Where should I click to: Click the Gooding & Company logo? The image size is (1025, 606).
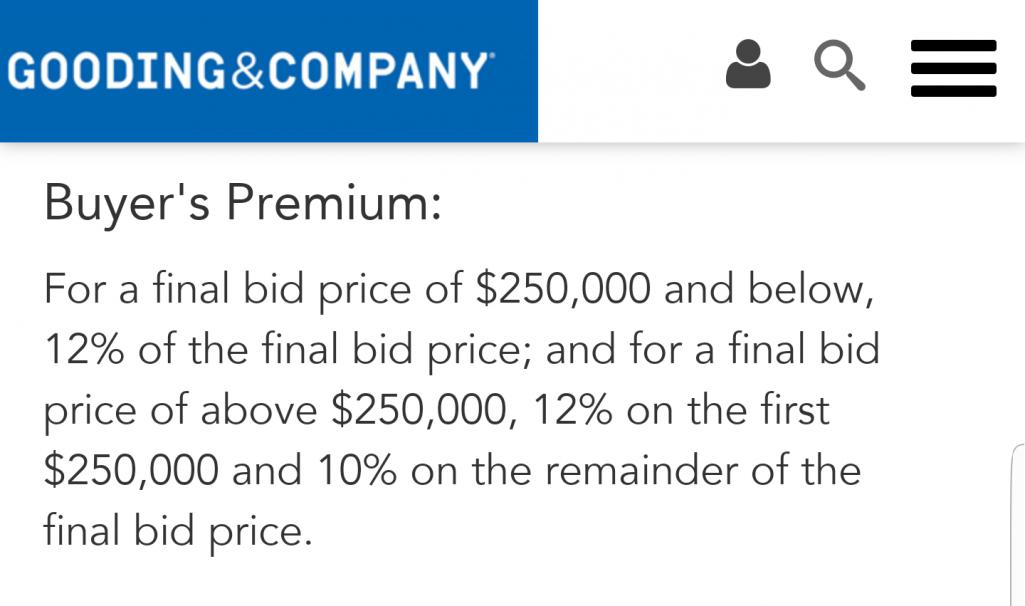click(x=250, y=71)
